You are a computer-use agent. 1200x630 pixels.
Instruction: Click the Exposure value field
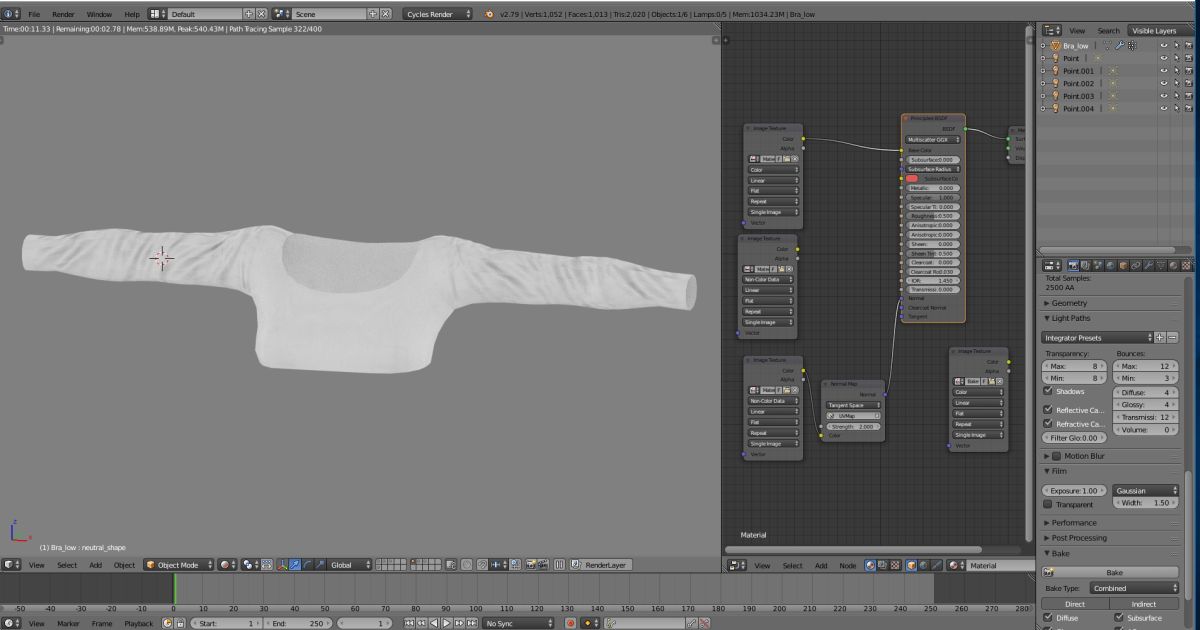tap(1074, 491)
